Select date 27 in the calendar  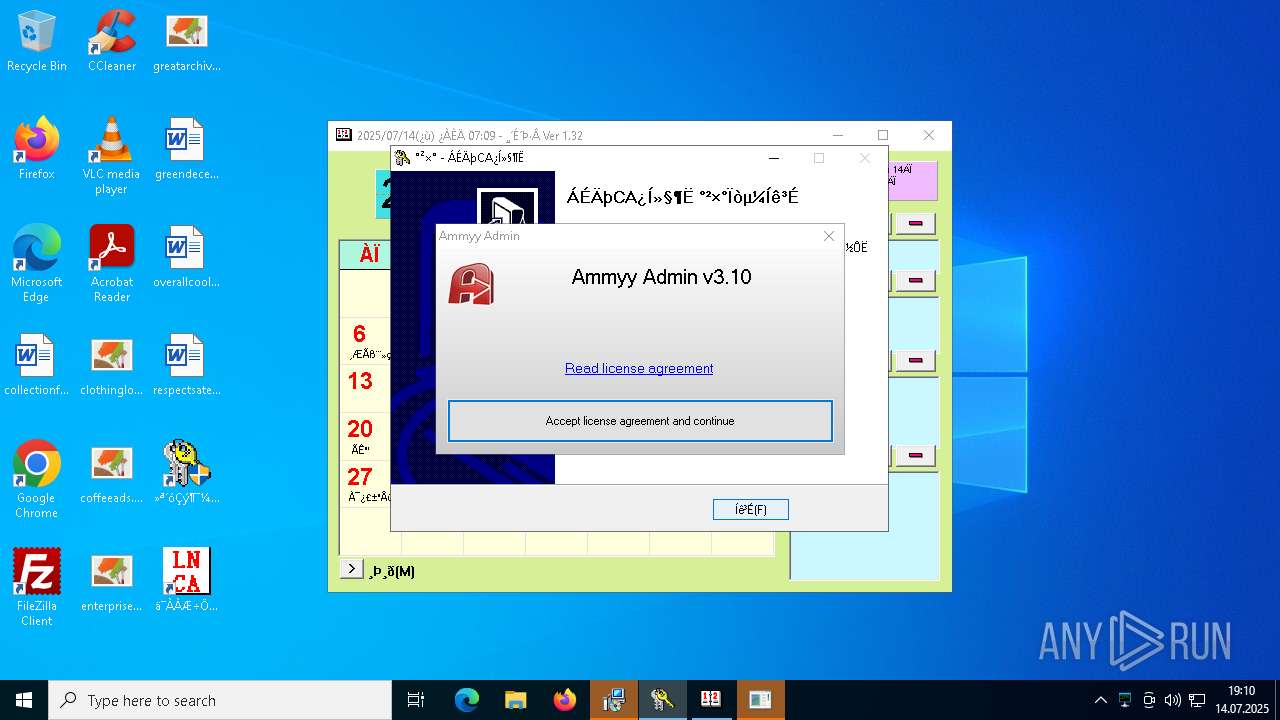(360, 477)
